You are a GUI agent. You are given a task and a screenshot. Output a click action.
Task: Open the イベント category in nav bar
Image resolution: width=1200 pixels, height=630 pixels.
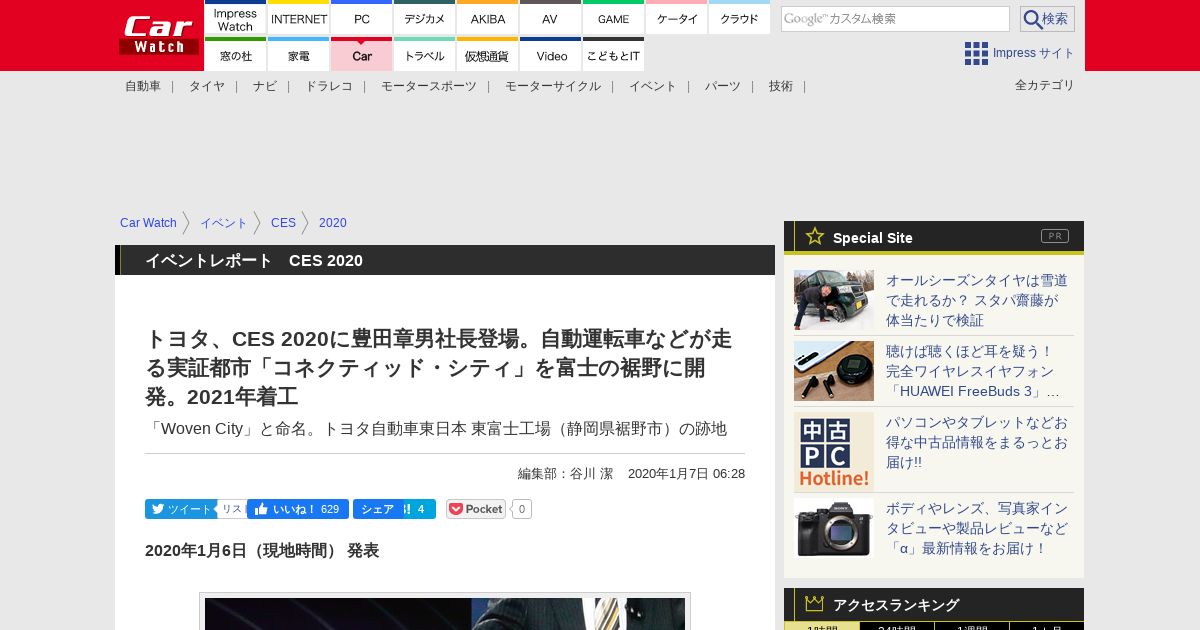(x=653, y=86)
